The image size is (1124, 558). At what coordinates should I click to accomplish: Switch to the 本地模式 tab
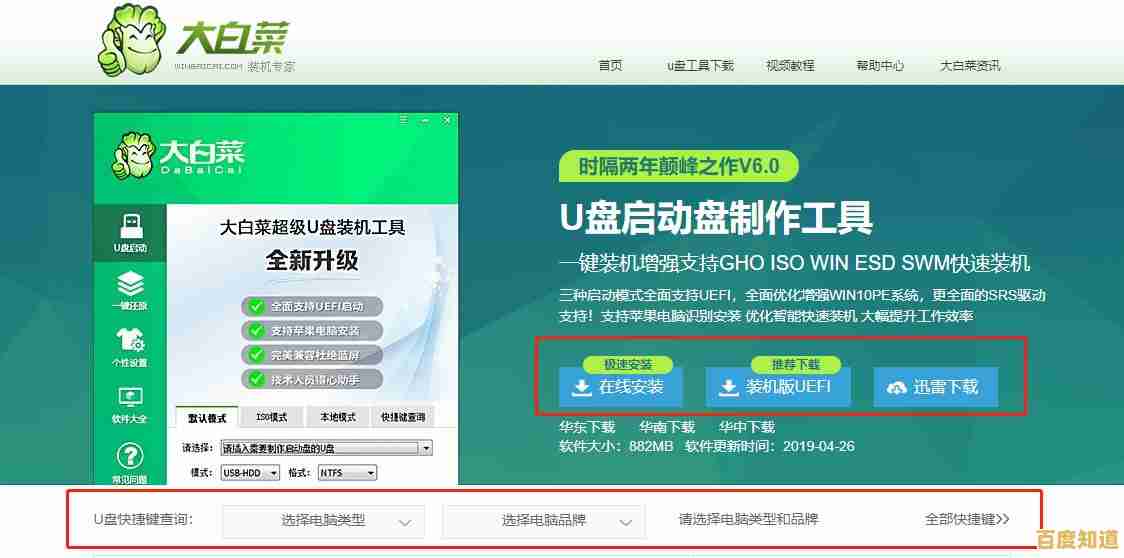click(x=338, y=417)
